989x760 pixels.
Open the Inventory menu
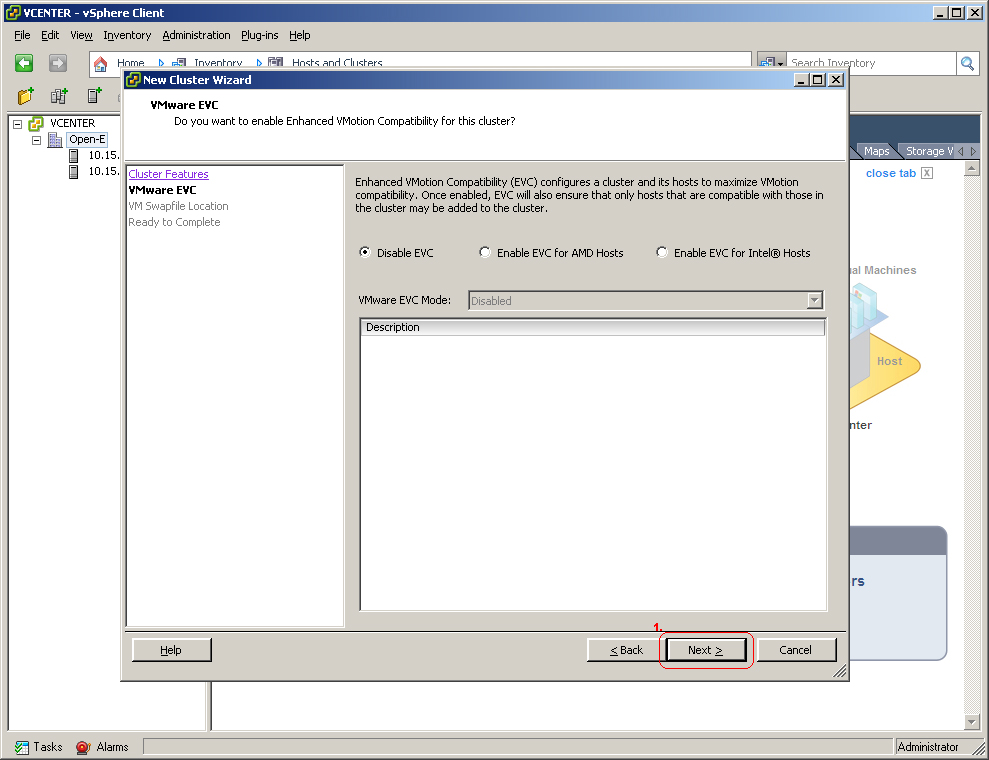(x=127, y=35)
